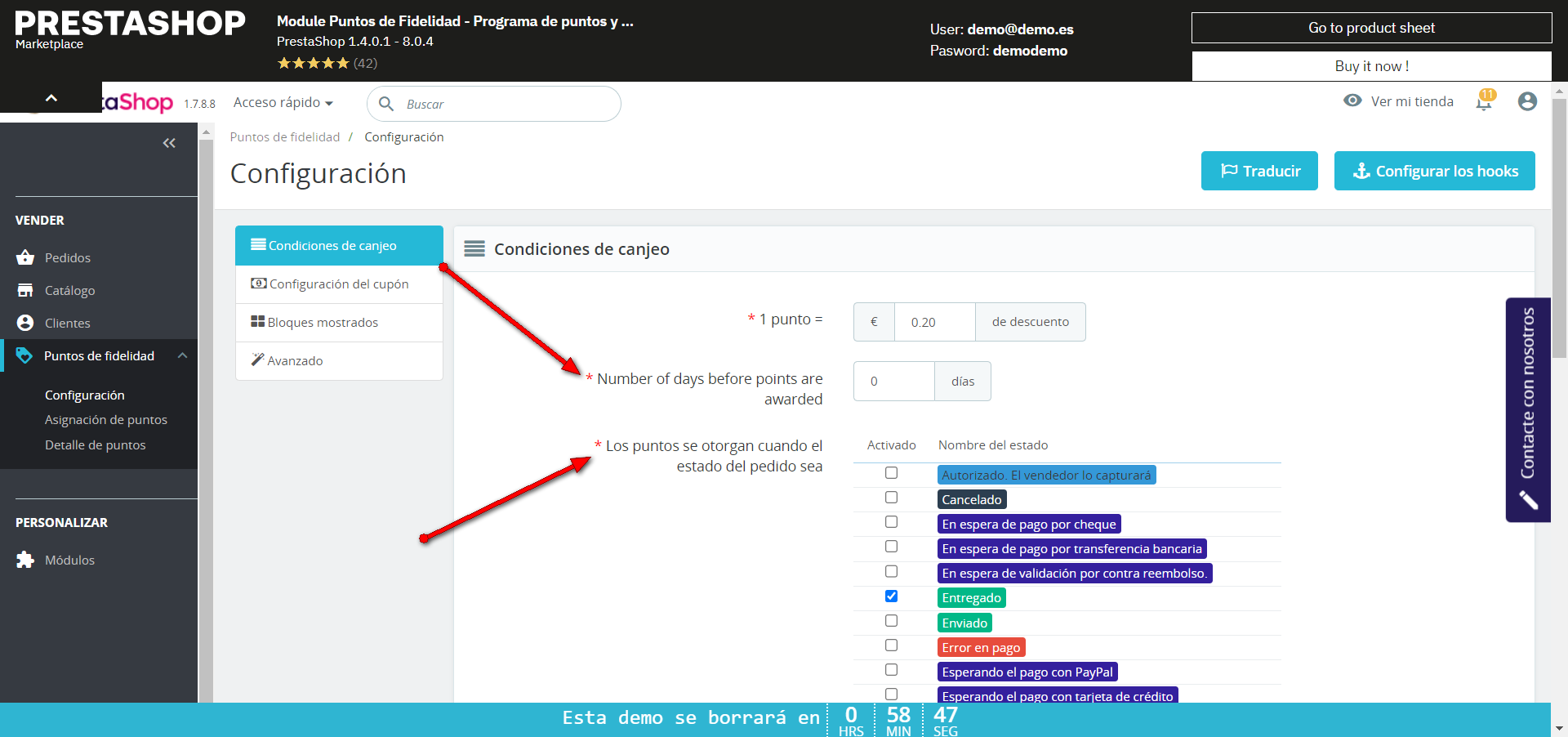The width and height of the screenshot is (1568, 737).
Task: Click the Pedidos basket icon
Action: [x=25, y=257]
